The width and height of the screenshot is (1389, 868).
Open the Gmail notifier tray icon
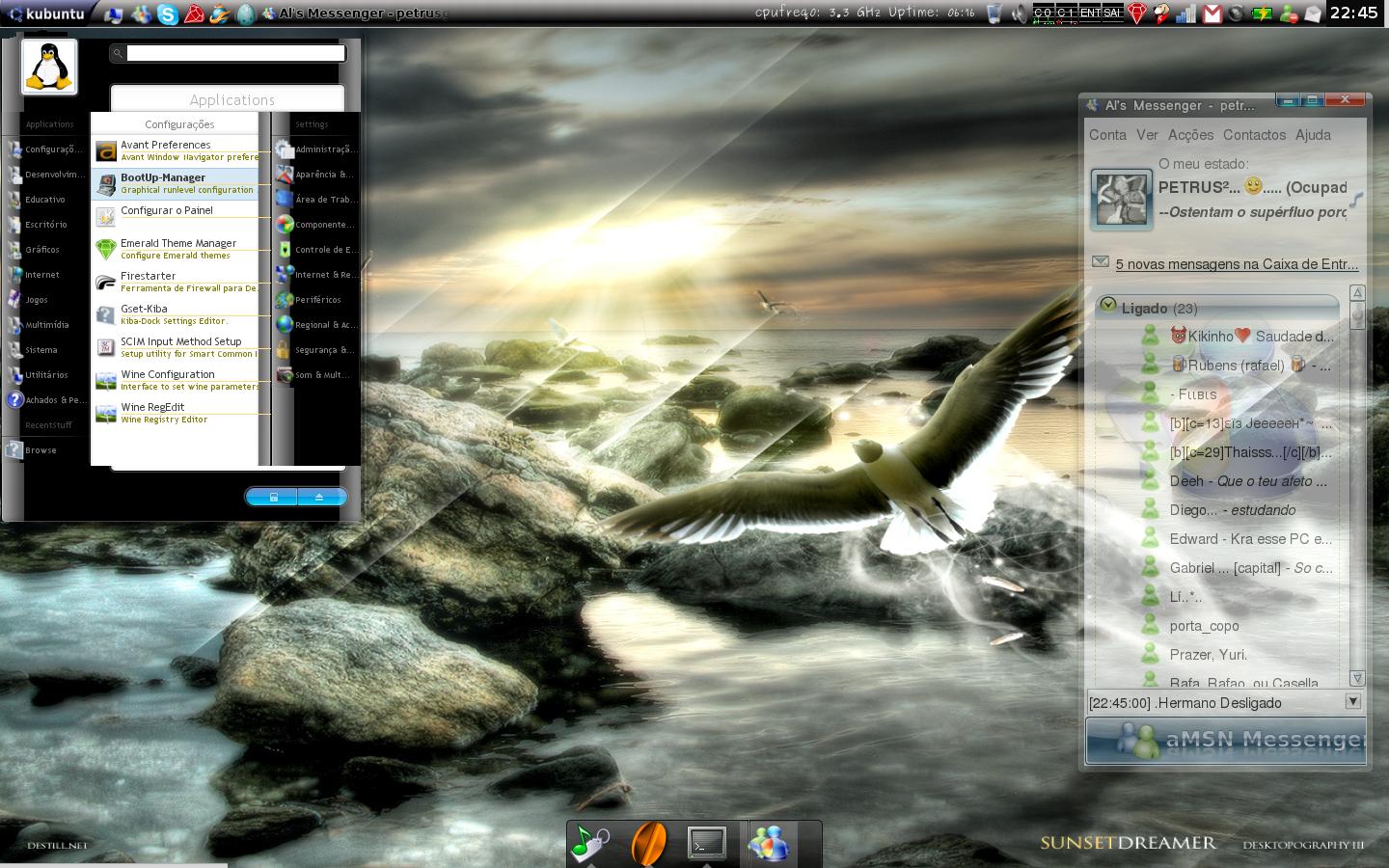tap(1212, 14)
